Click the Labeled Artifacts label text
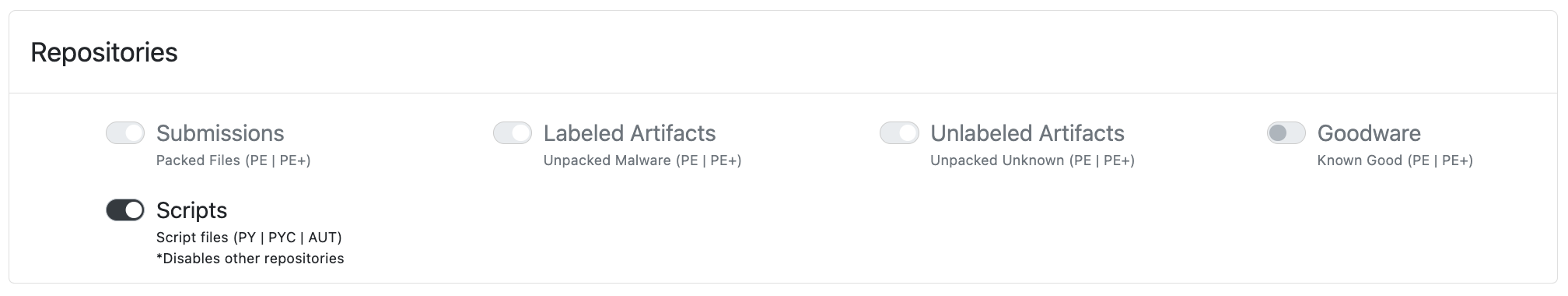This screenshot has height=296, width=1568. [629, 133]
